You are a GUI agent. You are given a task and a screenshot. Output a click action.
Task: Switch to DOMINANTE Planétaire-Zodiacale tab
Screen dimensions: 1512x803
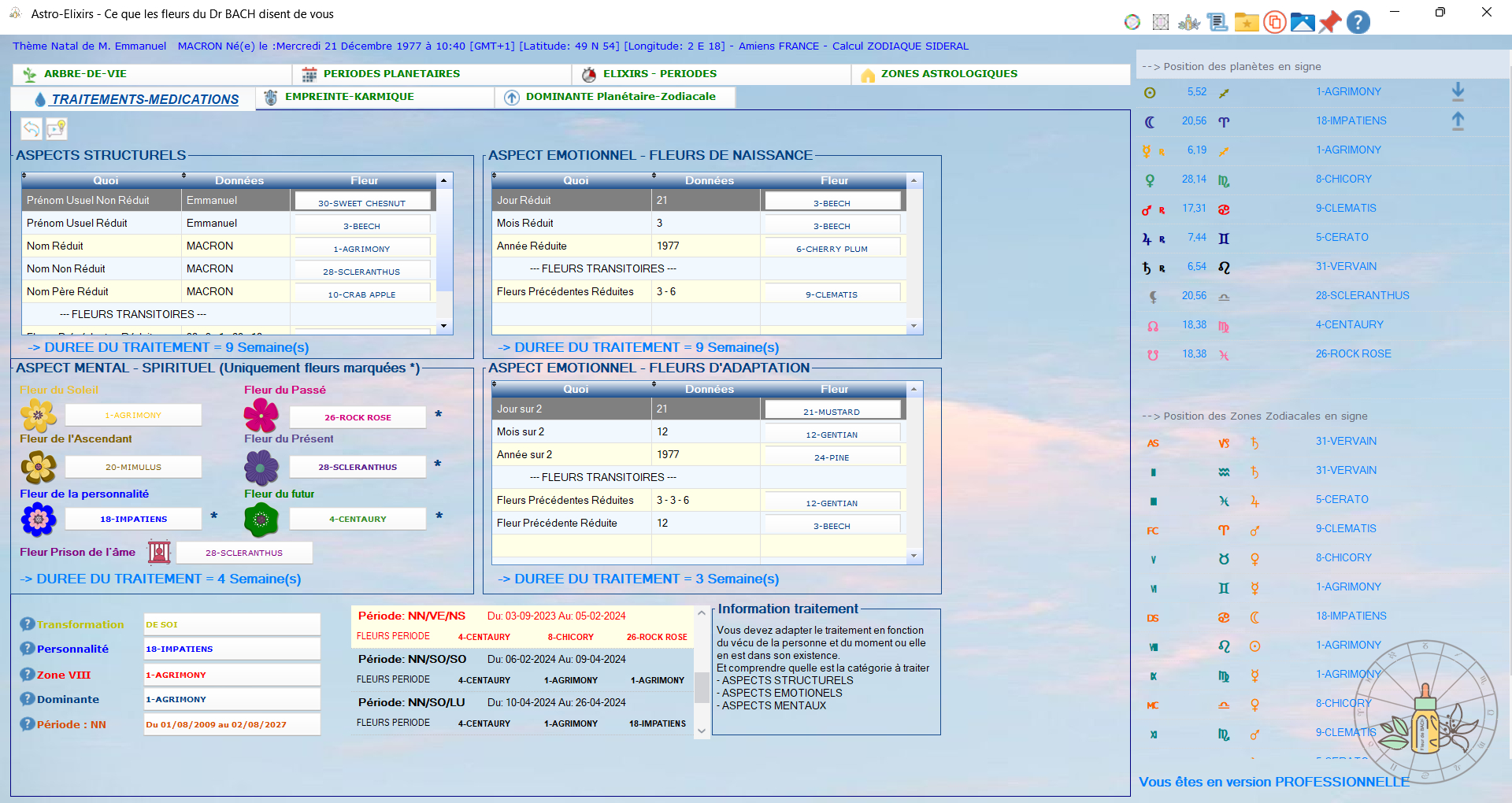coord(616,97)
